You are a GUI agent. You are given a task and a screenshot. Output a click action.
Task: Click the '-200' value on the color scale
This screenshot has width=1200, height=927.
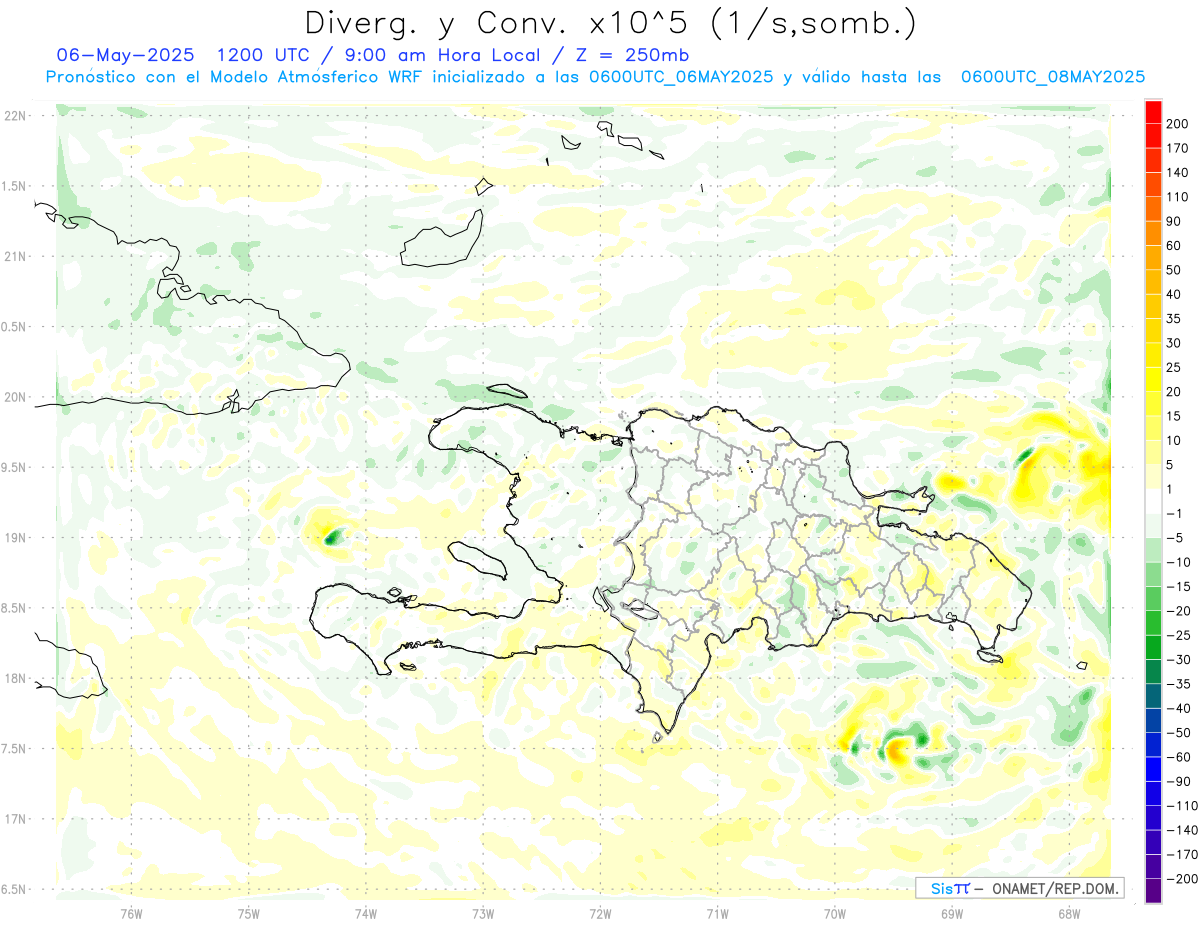[1180, 878]
